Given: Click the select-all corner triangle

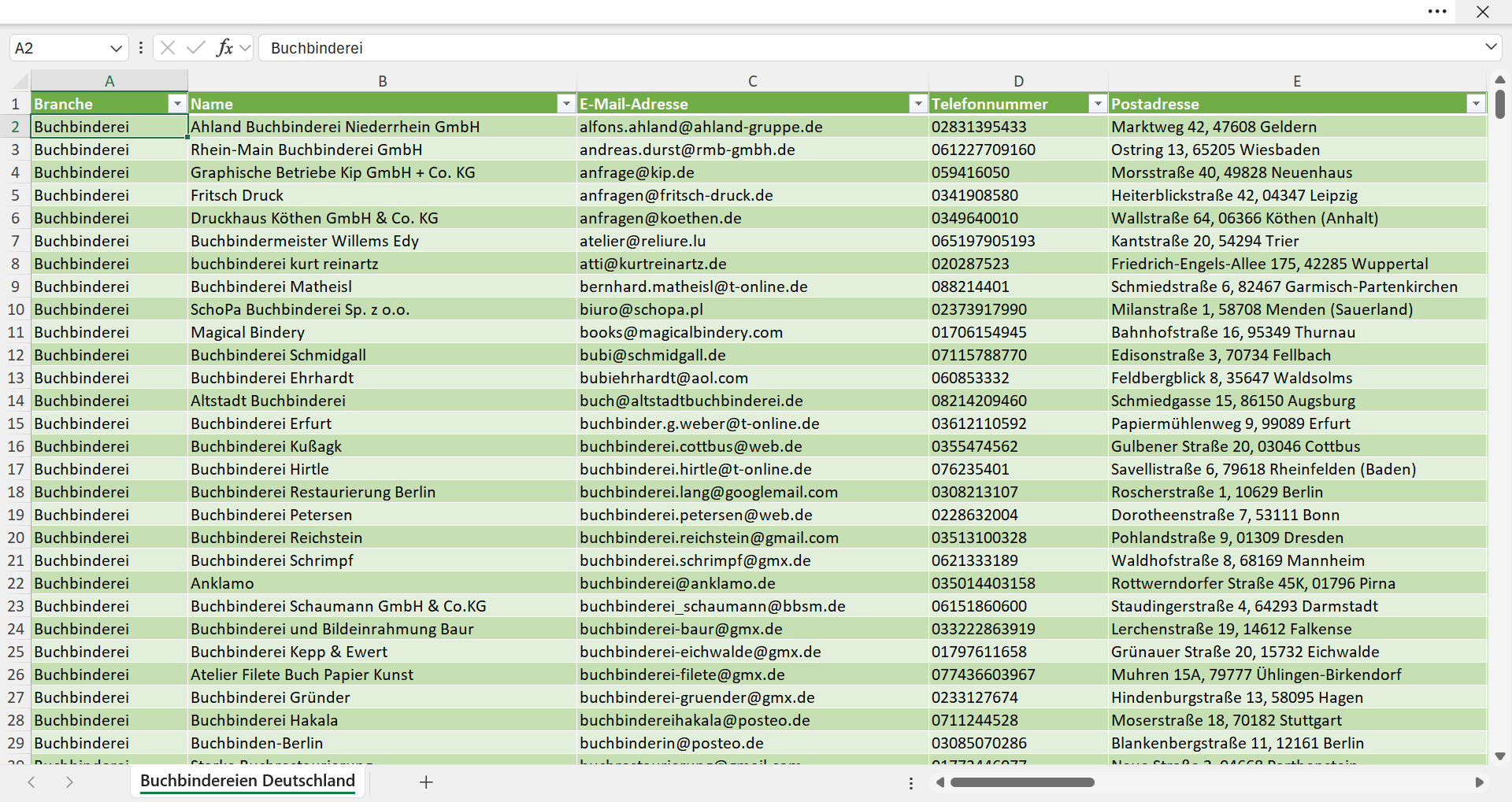Looking at the screenshot, I should (20, 81).
